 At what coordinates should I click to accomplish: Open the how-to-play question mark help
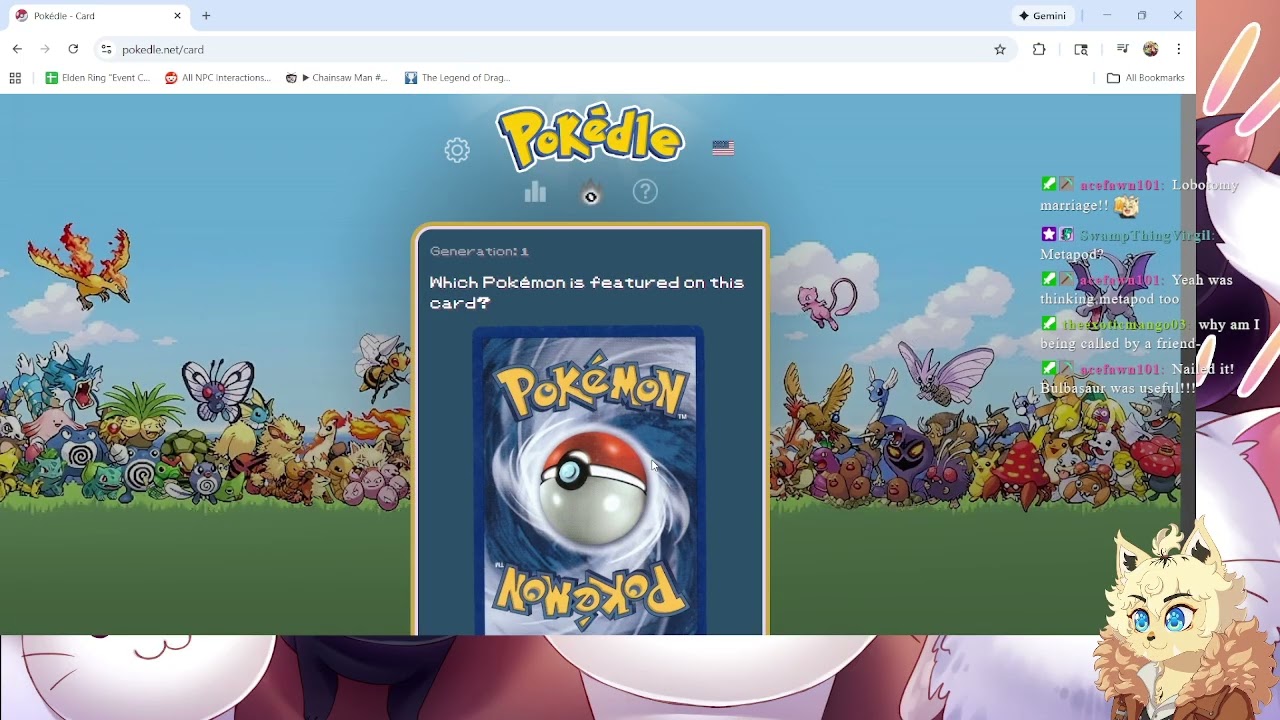pos(645,191)
